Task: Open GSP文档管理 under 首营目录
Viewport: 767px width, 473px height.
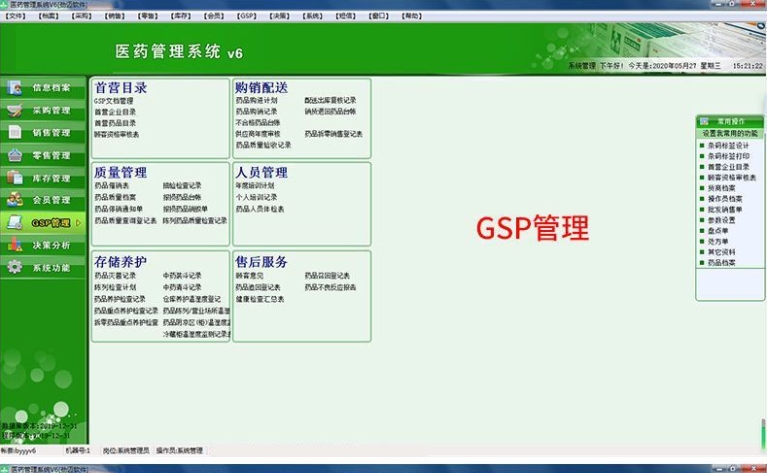Action: point(113,101)
